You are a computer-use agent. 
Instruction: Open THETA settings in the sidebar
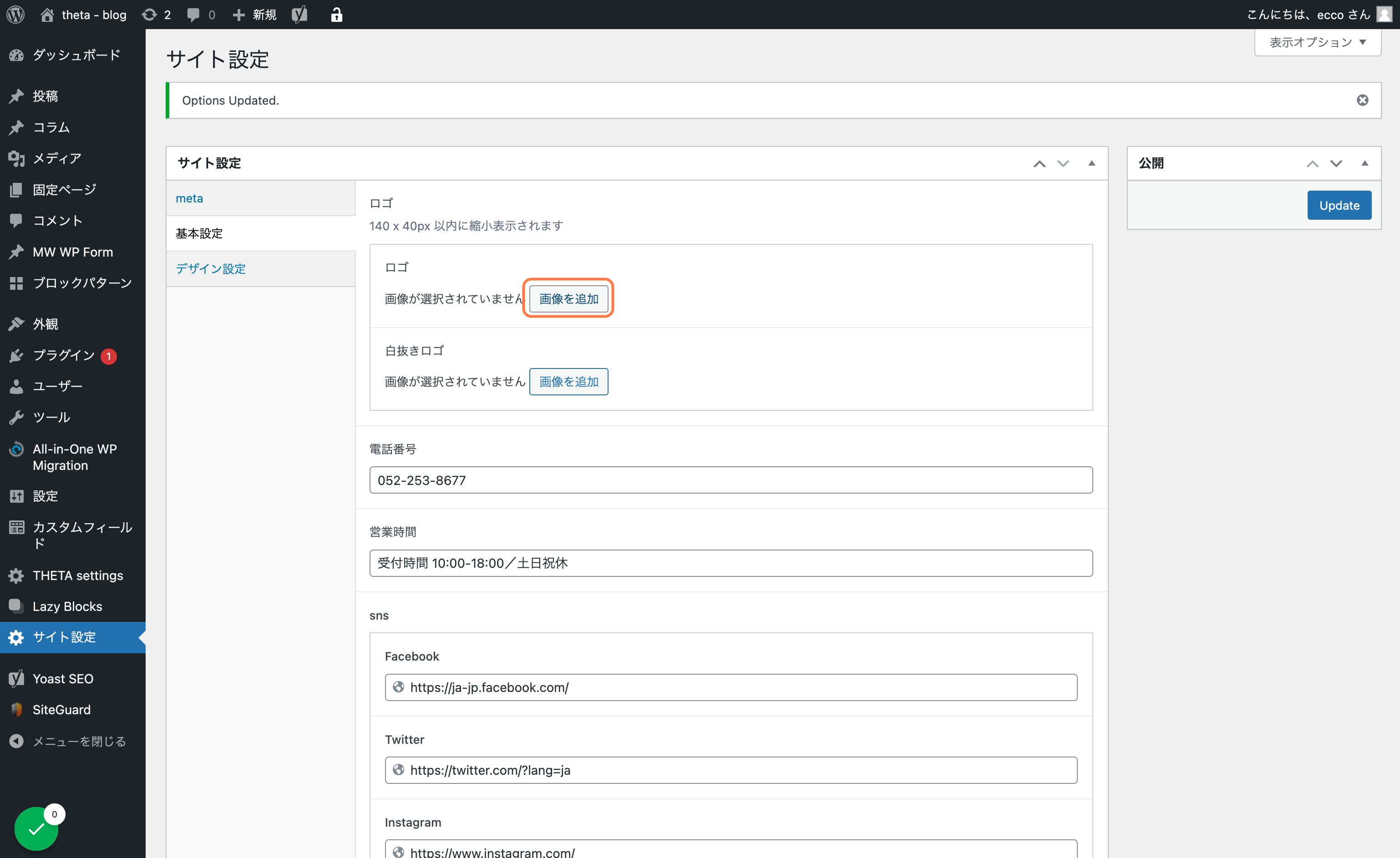[73, 575]
